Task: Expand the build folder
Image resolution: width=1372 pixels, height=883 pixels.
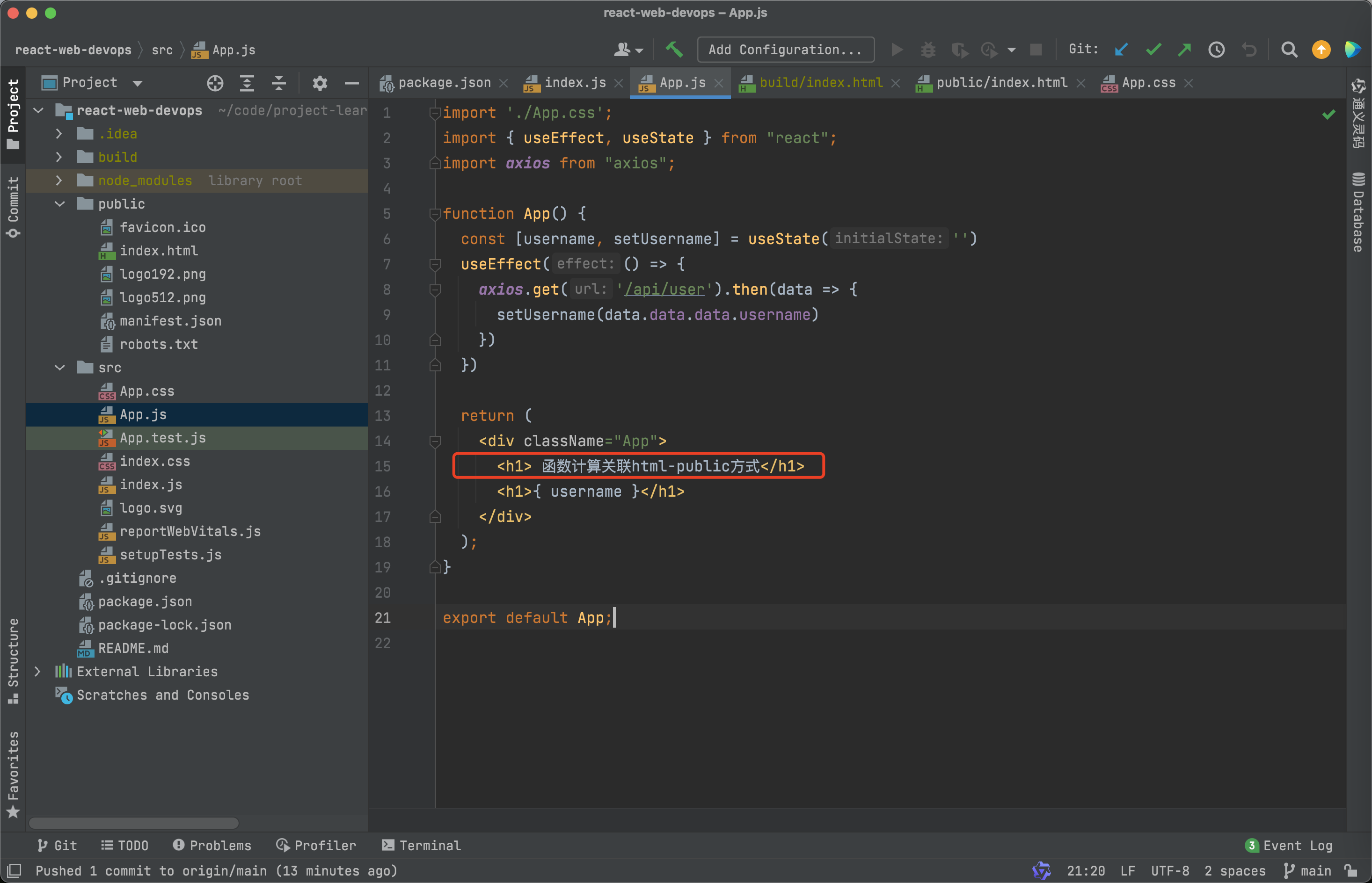Action: tap(58, 157)
